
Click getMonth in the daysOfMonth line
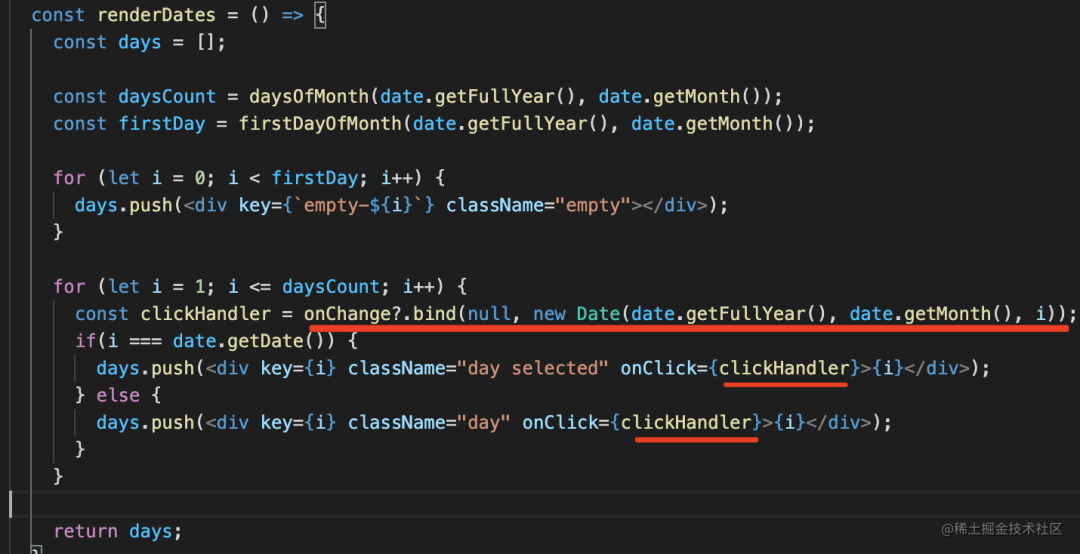point(696,96)
